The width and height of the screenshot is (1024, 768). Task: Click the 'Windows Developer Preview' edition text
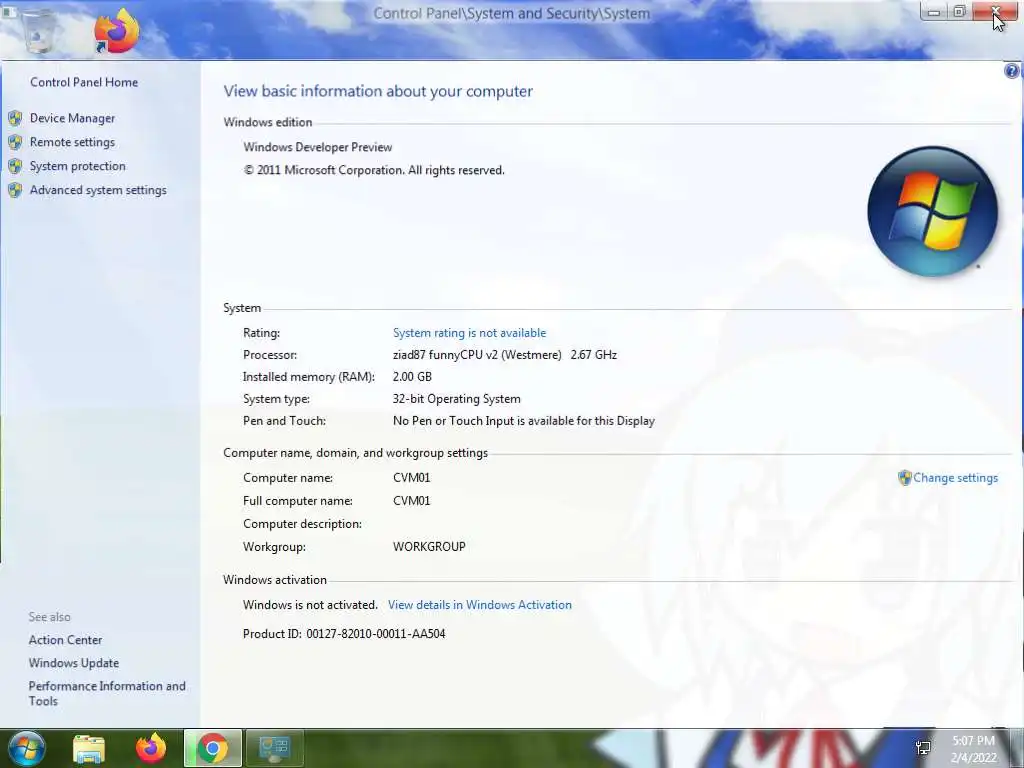click(317, 148)
